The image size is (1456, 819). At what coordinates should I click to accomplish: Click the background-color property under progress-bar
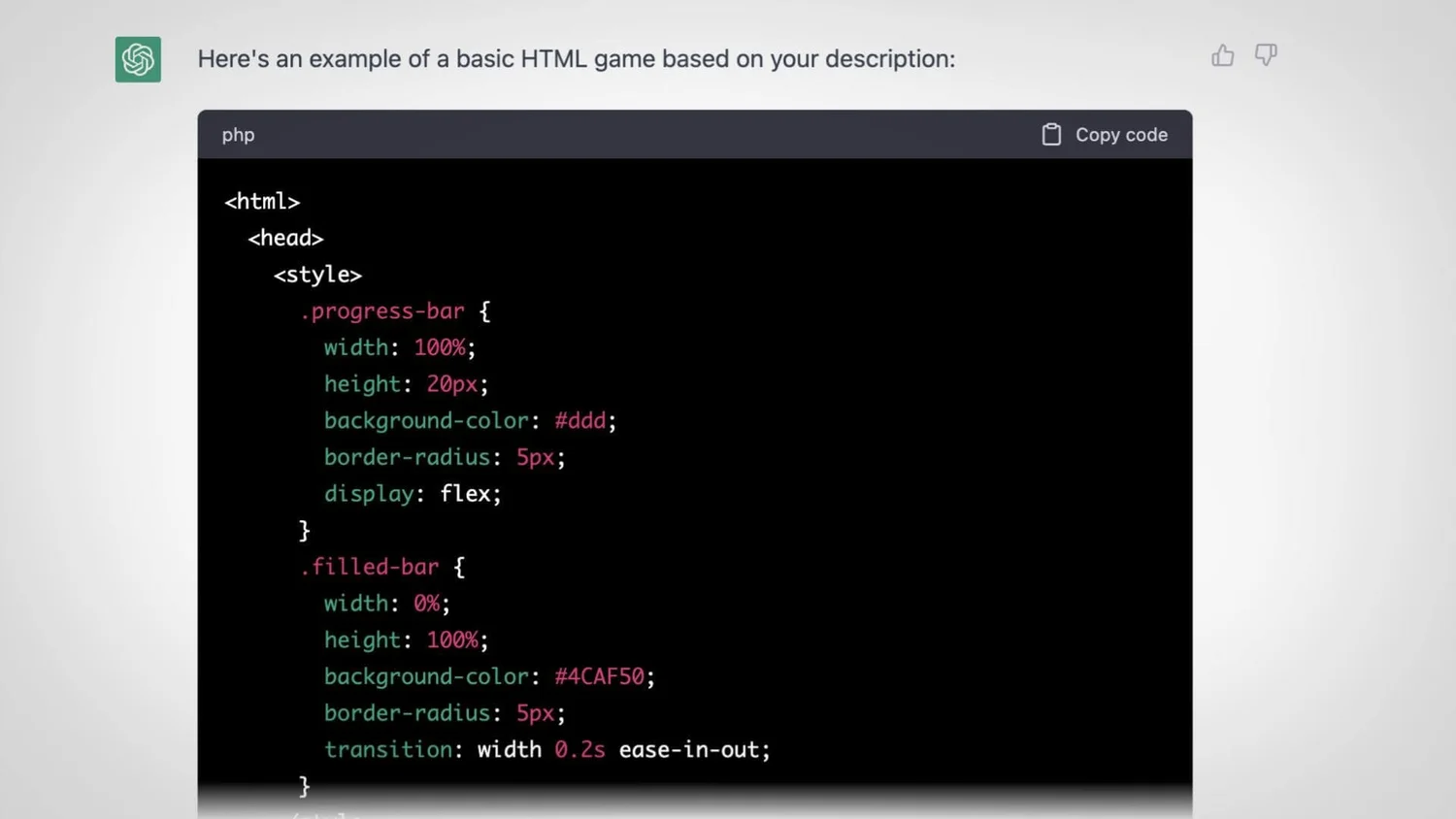pos(426,420)
